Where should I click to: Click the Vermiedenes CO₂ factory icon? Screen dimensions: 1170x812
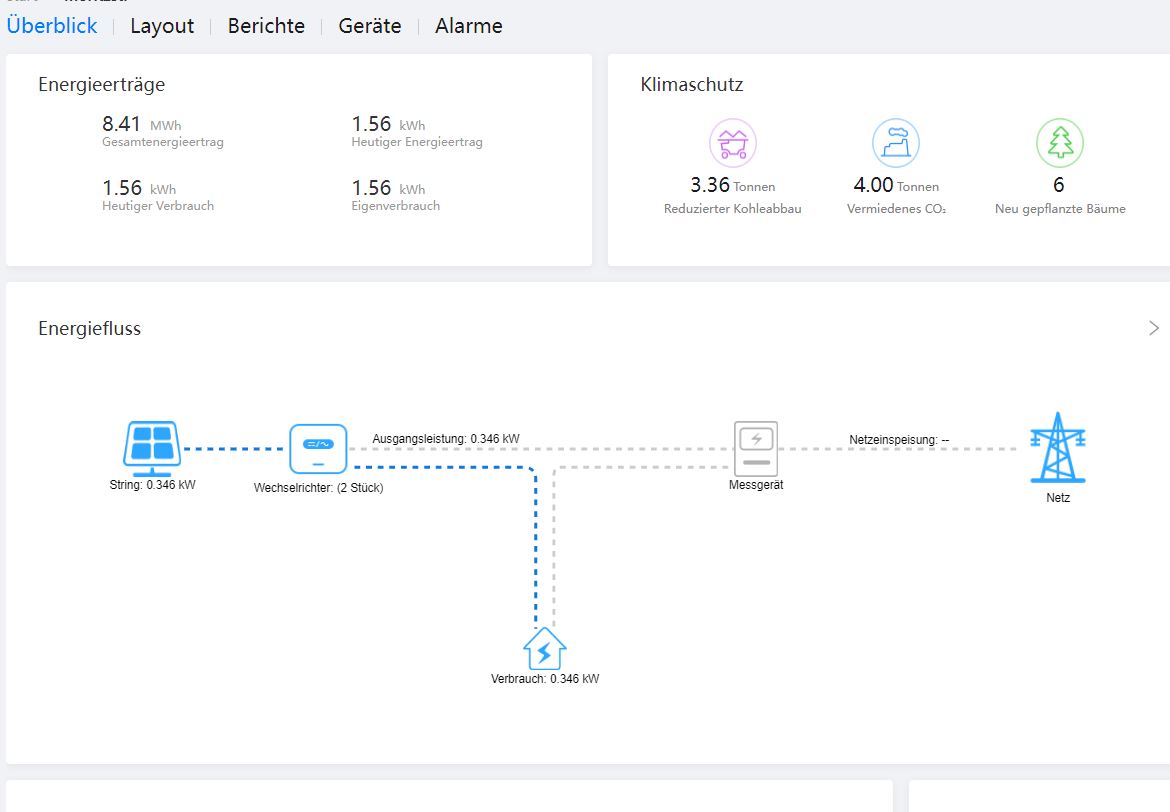point(895,143)
